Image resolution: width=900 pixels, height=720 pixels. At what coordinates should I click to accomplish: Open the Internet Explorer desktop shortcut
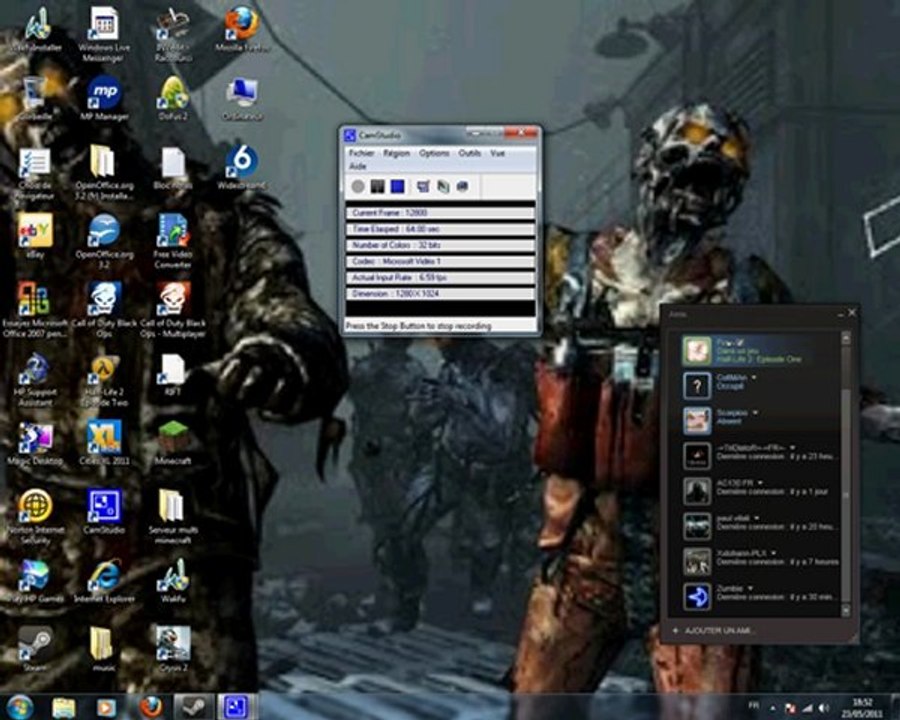[104, 580]
